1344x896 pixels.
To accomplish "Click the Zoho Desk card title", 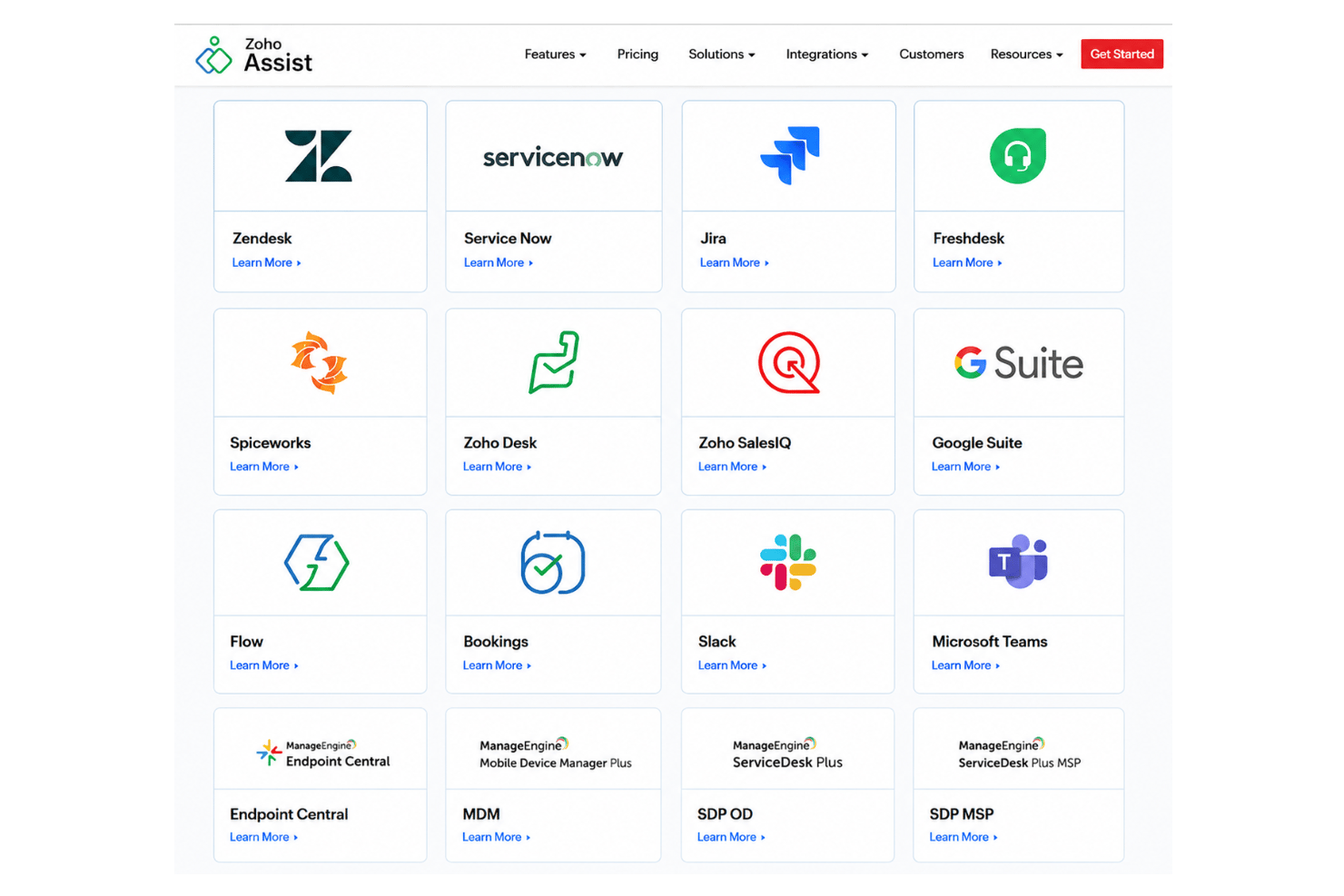I will 499,443.
